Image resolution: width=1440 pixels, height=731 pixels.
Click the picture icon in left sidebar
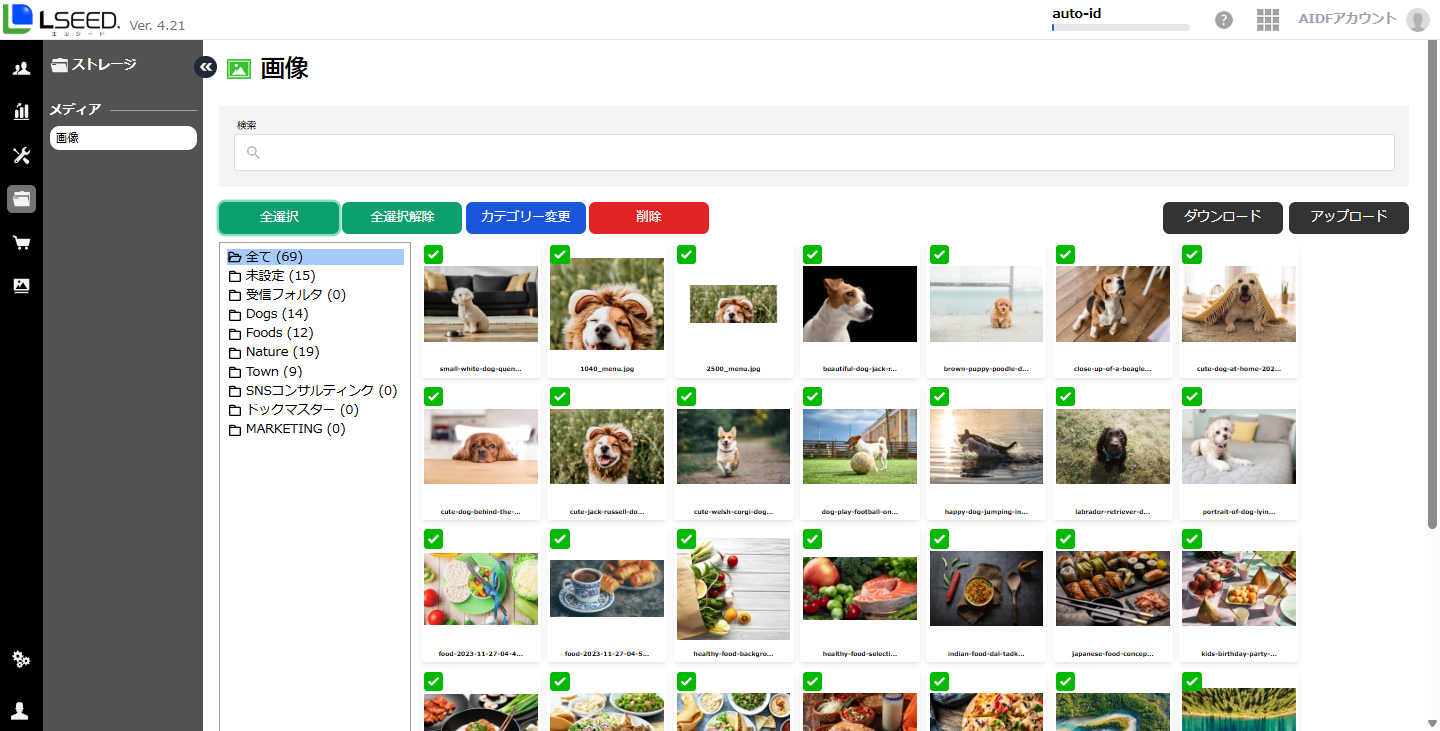21,286
